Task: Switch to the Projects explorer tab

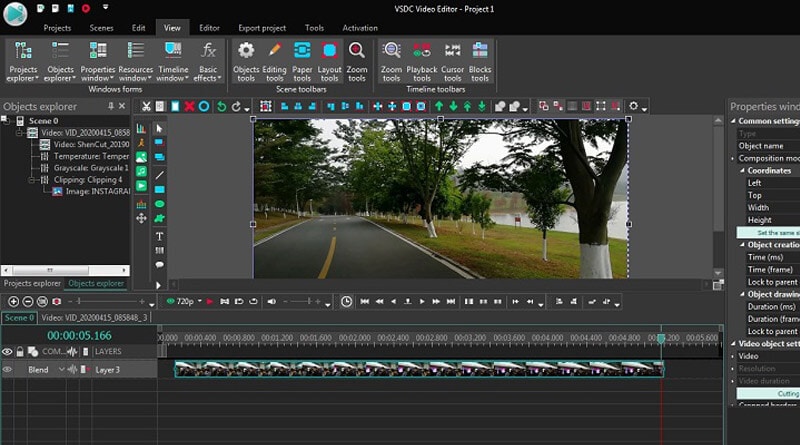Action: pyautogui.click(x=32, y=283)
